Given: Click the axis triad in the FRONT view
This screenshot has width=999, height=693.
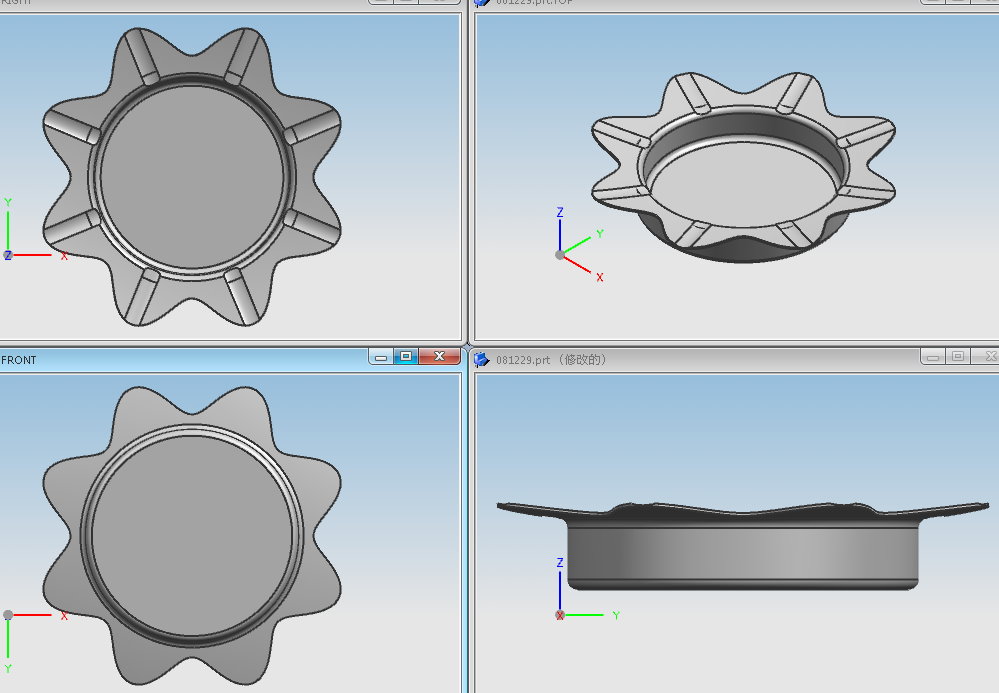Looking at the screenshot, I should [35, 642].
